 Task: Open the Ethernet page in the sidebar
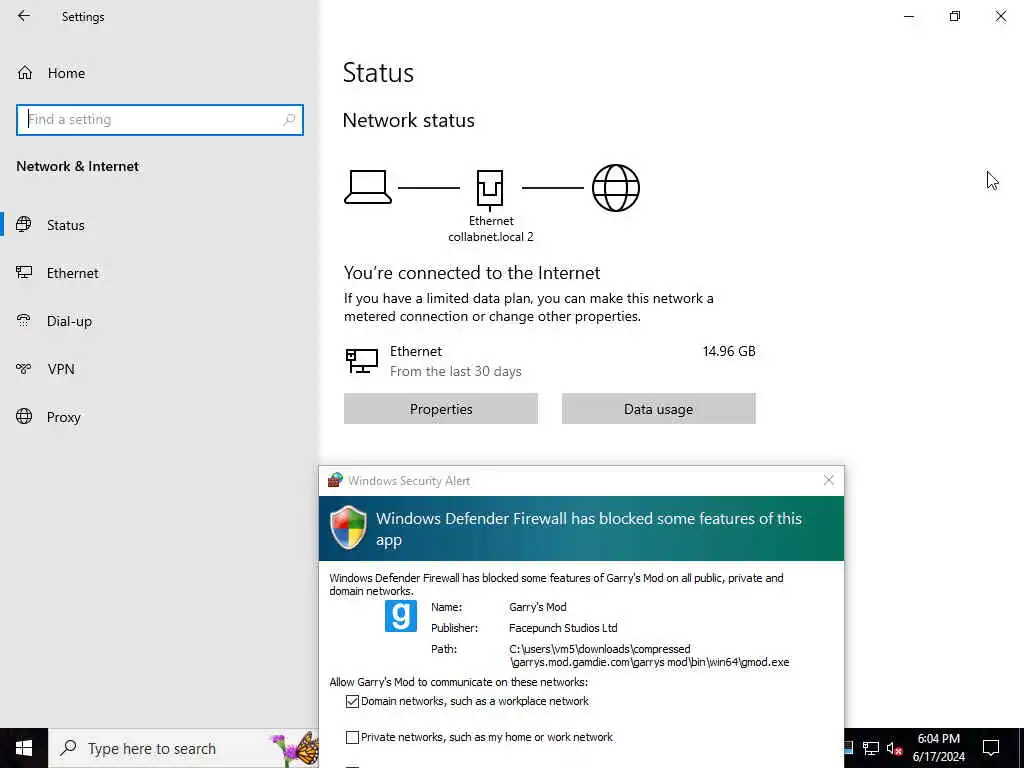click(x=160, y=273)
